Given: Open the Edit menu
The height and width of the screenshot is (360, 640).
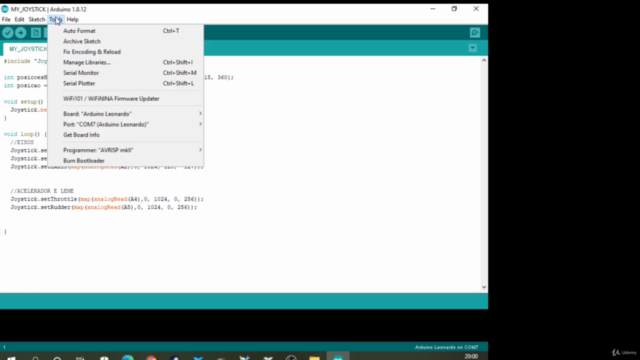Looking at the screenshot, I should [x=19, y=19].
